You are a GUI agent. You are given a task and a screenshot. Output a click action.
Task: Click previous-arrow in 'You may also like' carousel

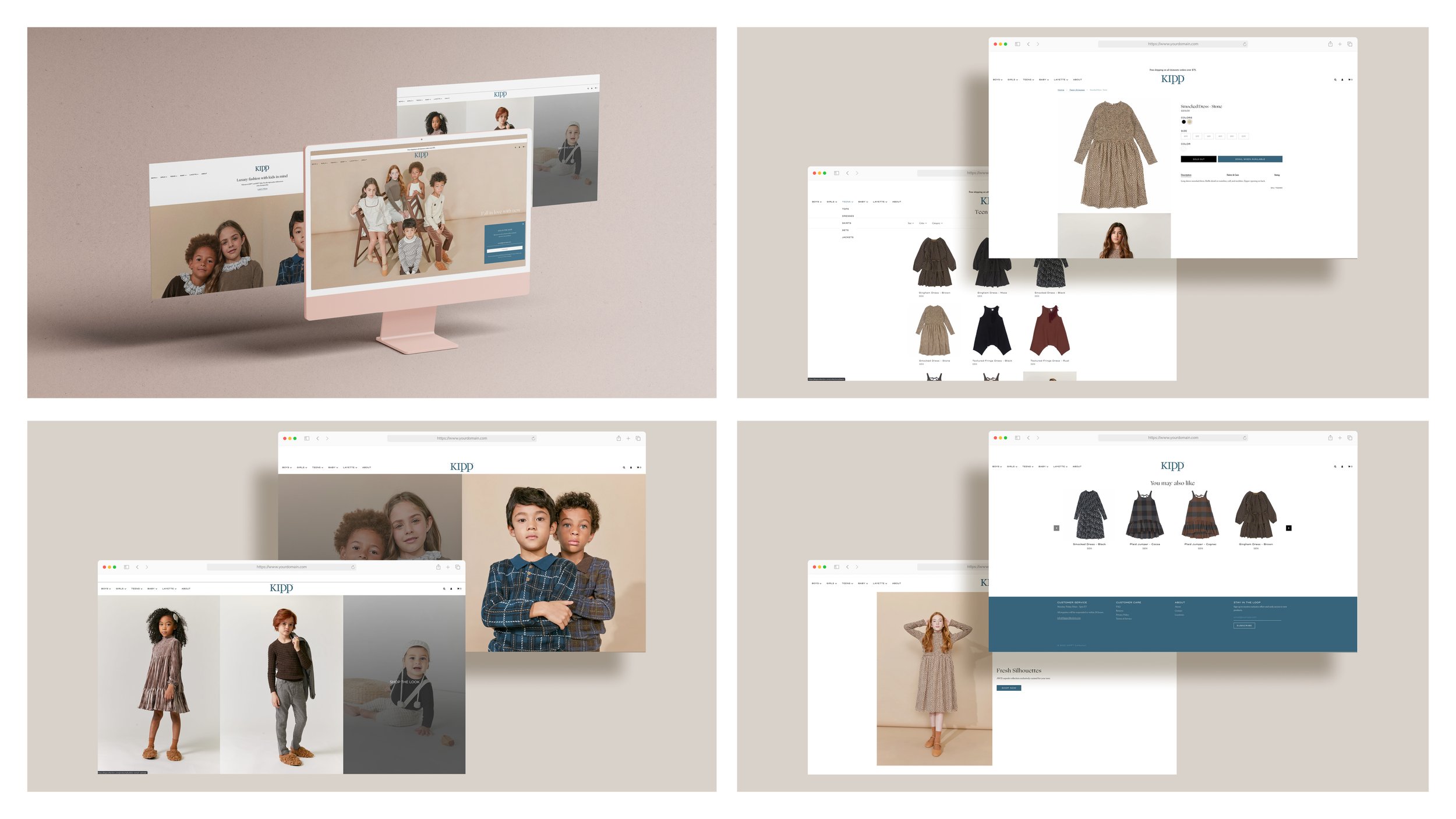tap(1056, 528)
